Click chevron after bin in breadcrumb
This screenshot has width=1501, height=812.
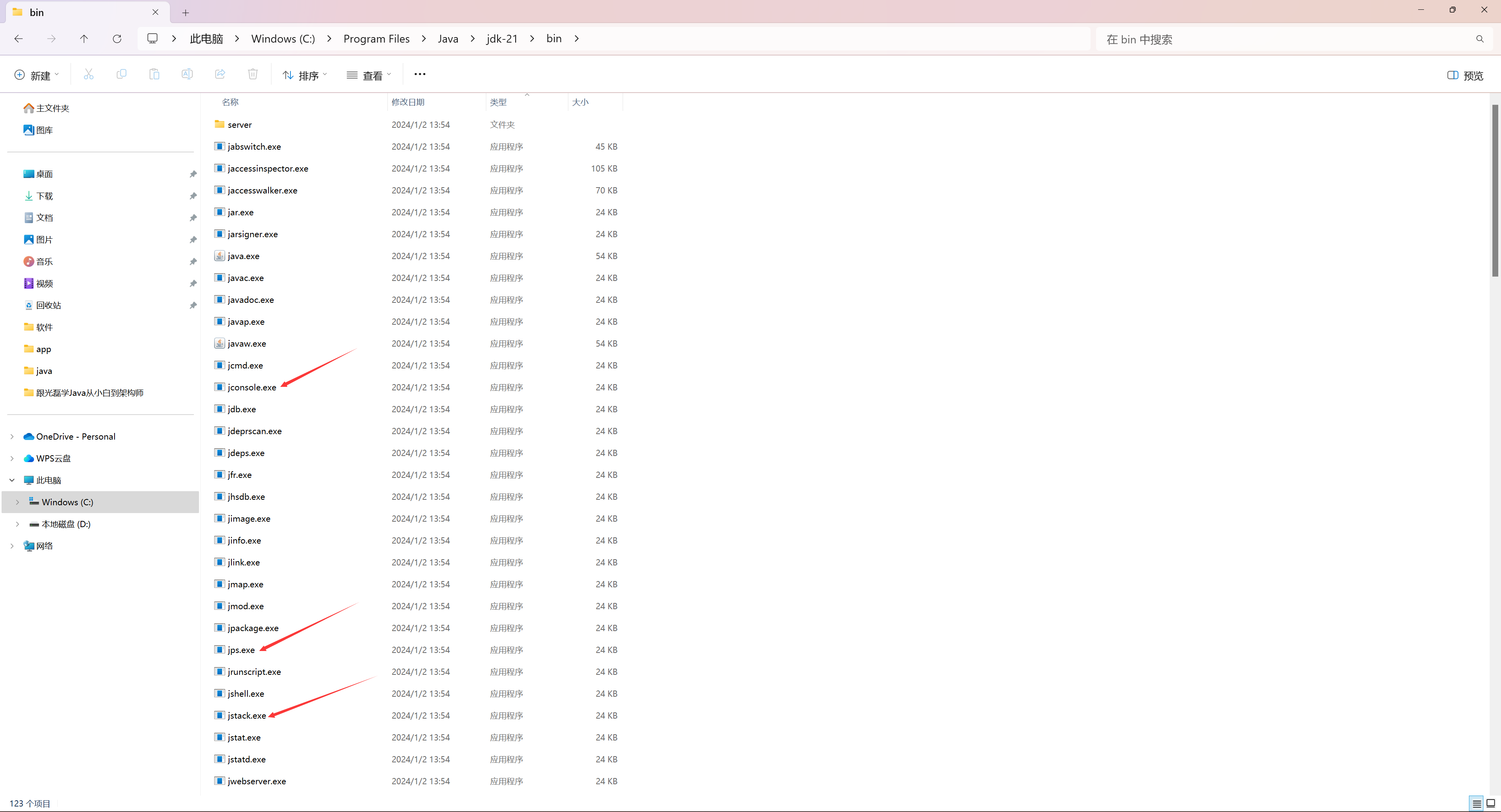pyautogui.click(x=576, y=38)
